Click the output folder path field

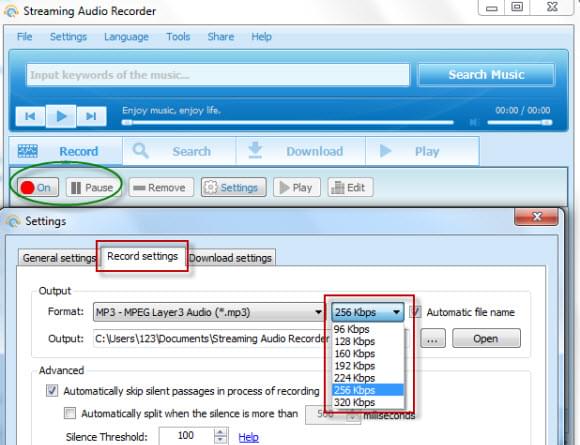[212, 338]
